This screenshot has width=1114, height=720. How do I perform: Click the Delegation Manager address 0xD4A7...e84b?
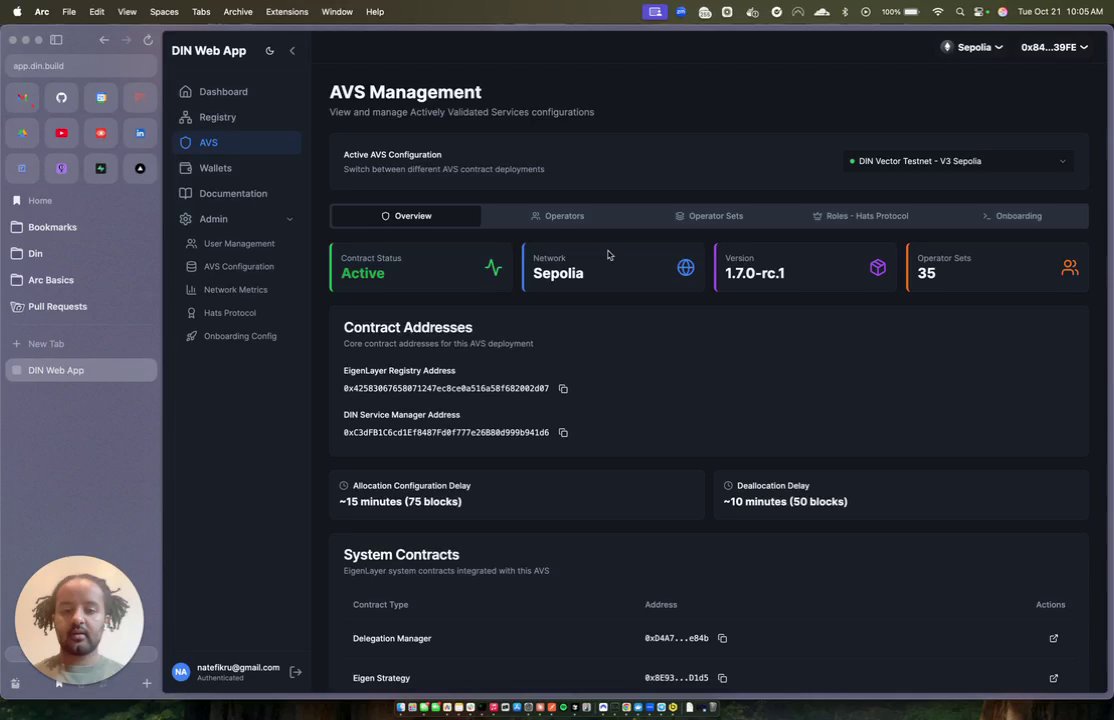pyautogui.click(x=676, y=638)
